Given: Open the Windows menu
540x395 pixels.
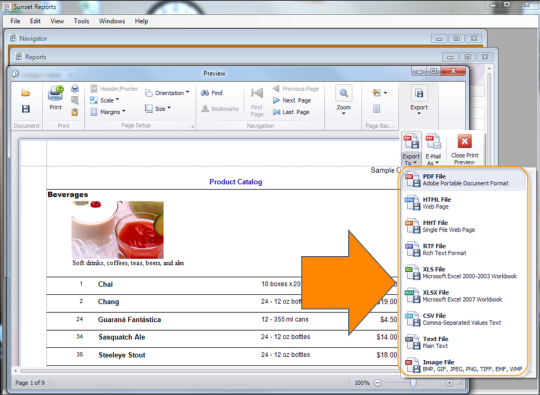Looking at the screenshot, I should tap(112, 21).
